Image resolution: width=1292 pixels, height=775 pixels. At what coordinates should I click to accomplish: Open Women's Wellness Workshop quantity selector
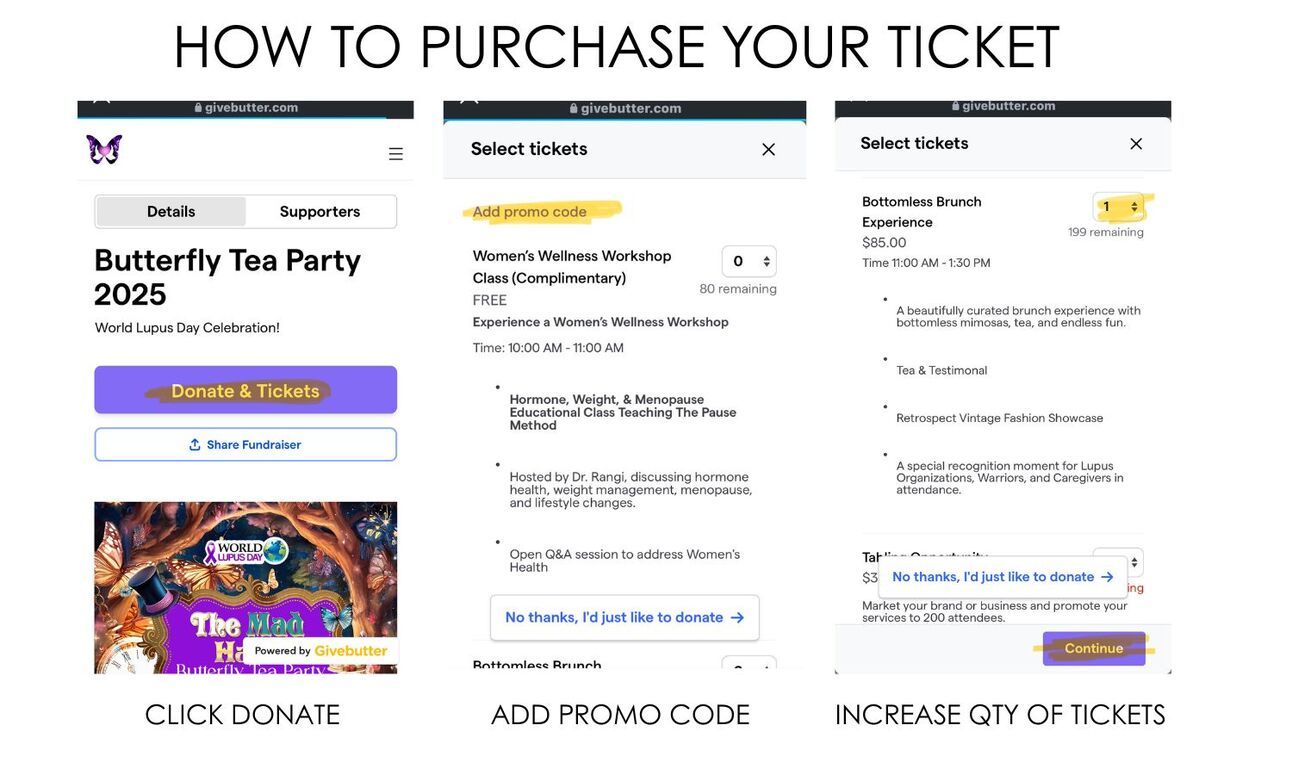[x=749, y=262]
